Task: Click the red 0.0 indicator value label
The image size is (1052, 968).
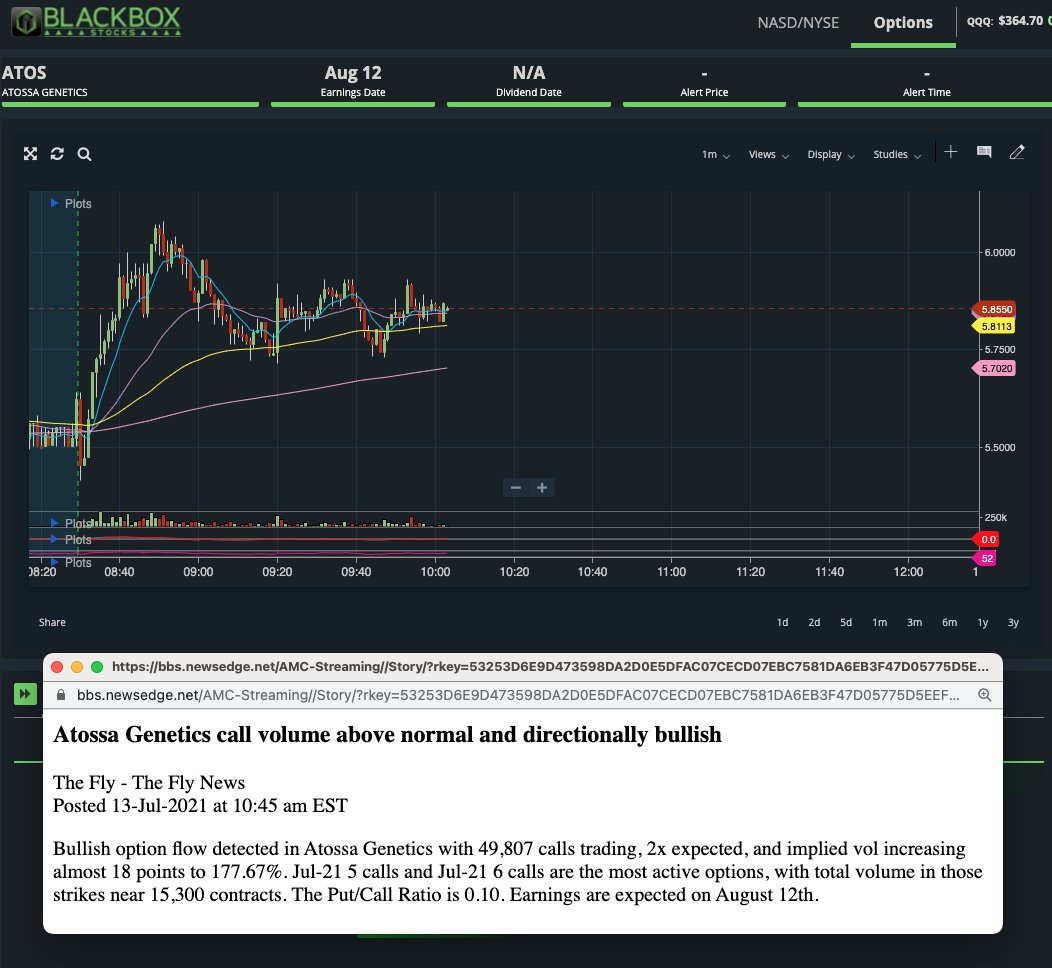Action: (x=986, y=539)
